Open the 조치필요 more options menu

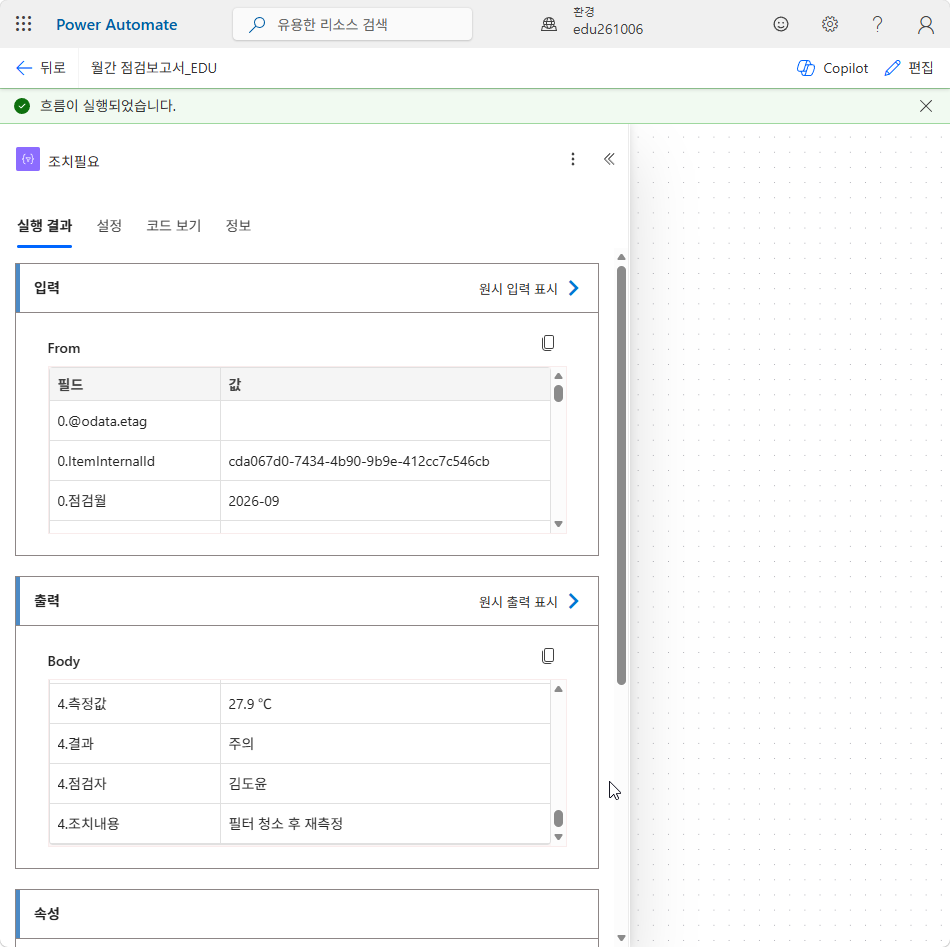(573, 159)
